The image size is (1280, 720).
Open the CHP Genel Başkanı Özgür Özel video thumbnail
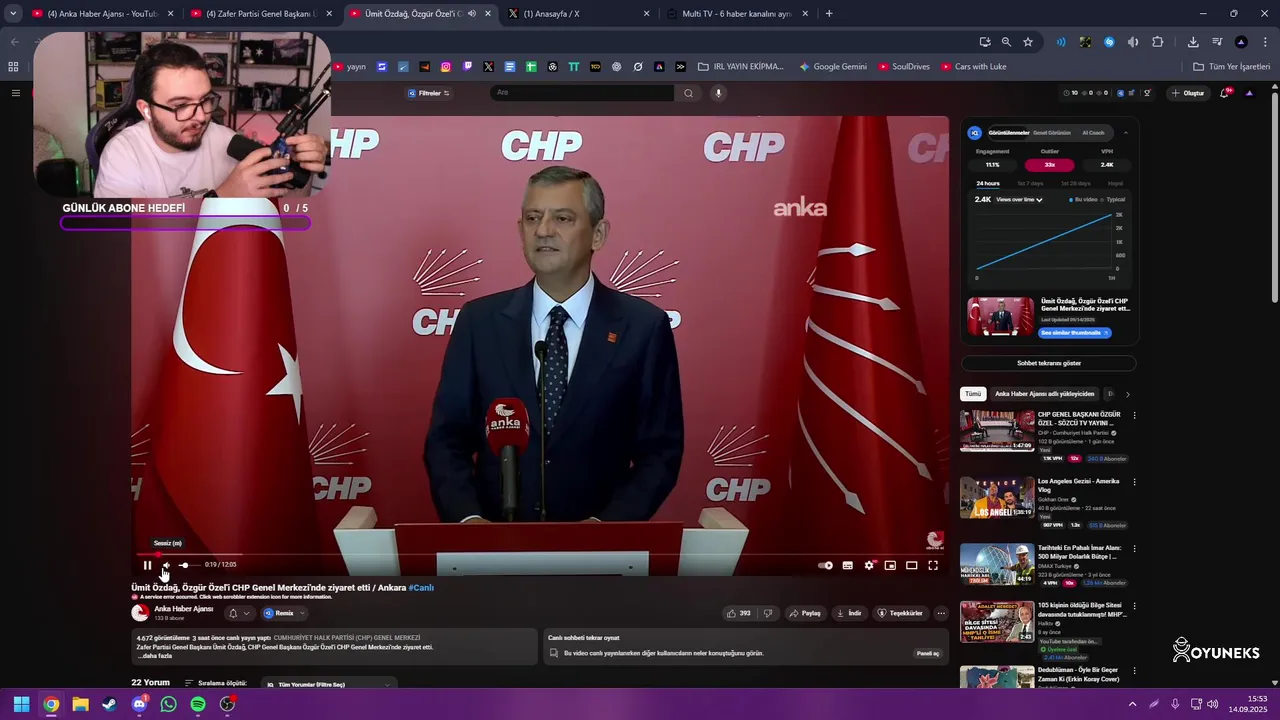(x=997, y=431)
